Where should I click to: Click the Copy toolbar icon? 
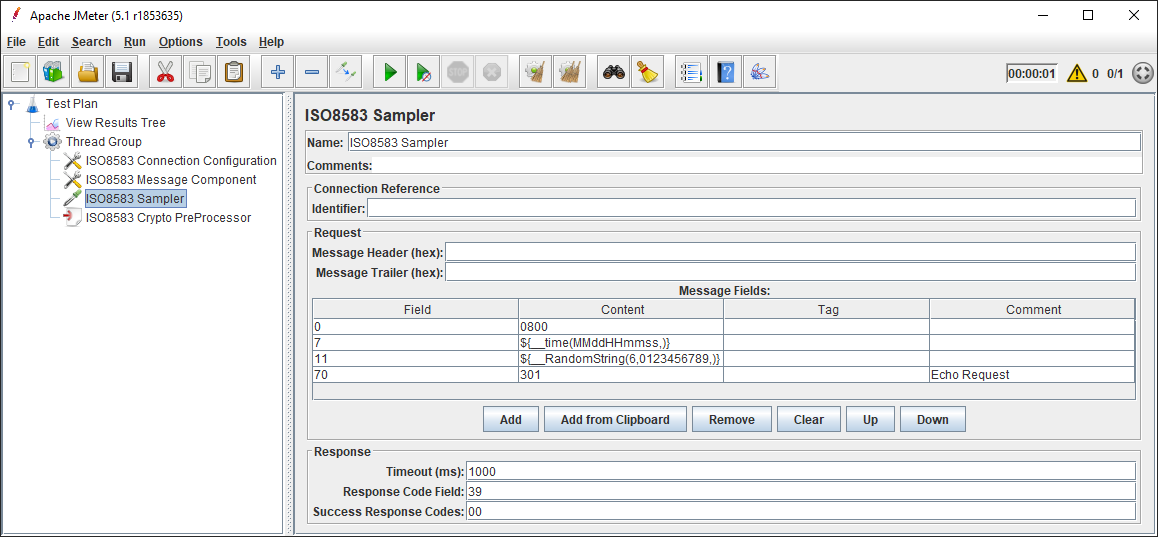point(199,72)
